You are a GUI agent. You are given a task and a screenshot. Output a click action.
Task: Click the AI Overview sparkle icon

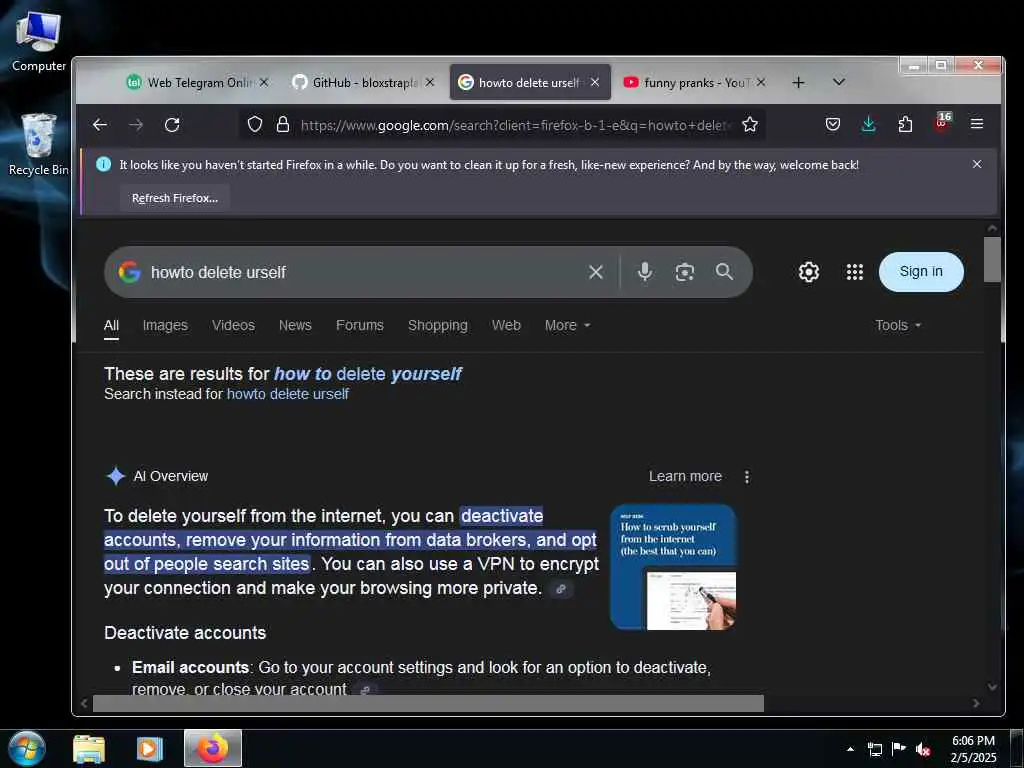click(116, 476)
